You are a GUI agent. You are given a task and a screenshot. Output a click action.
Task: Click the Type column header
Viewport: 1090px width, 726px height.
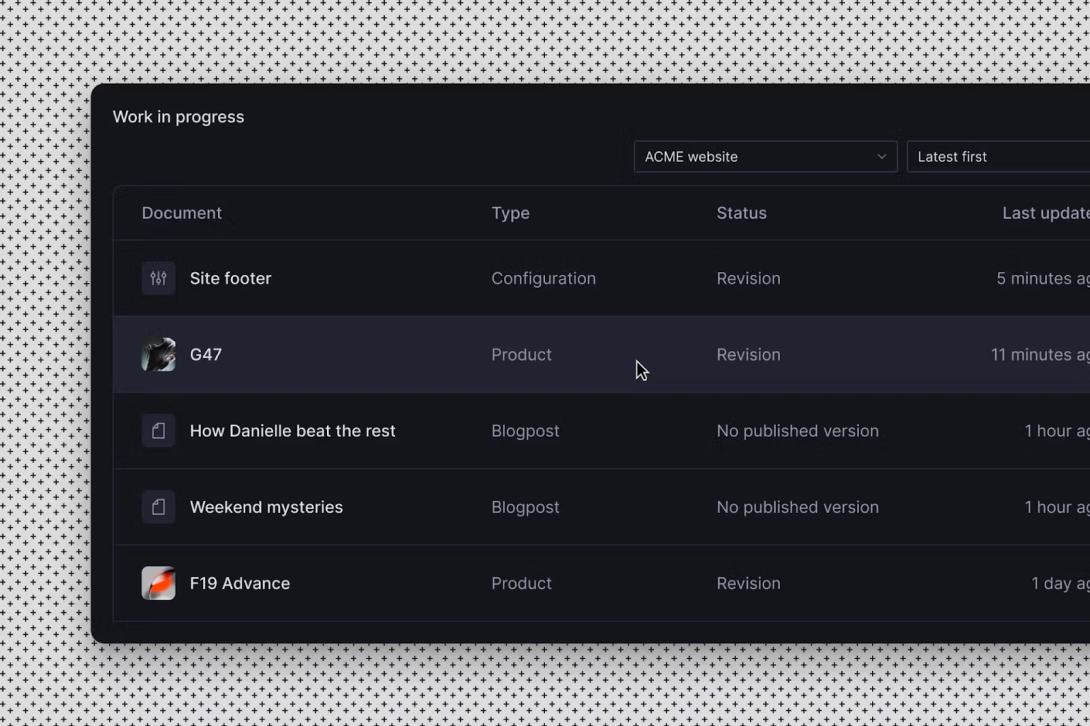tap(510, 213)
